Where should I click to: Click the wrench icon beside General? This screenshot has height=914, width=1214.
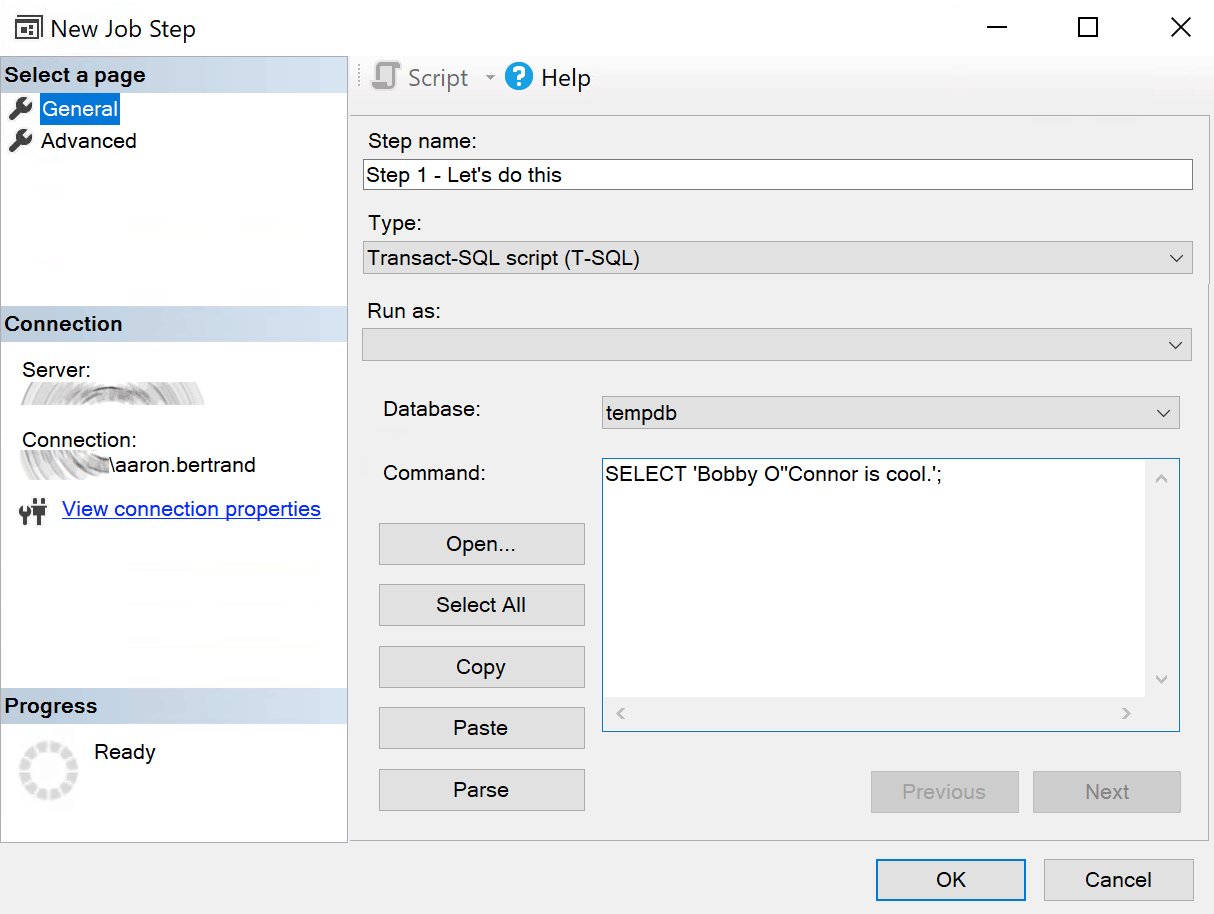pos(20,109)
